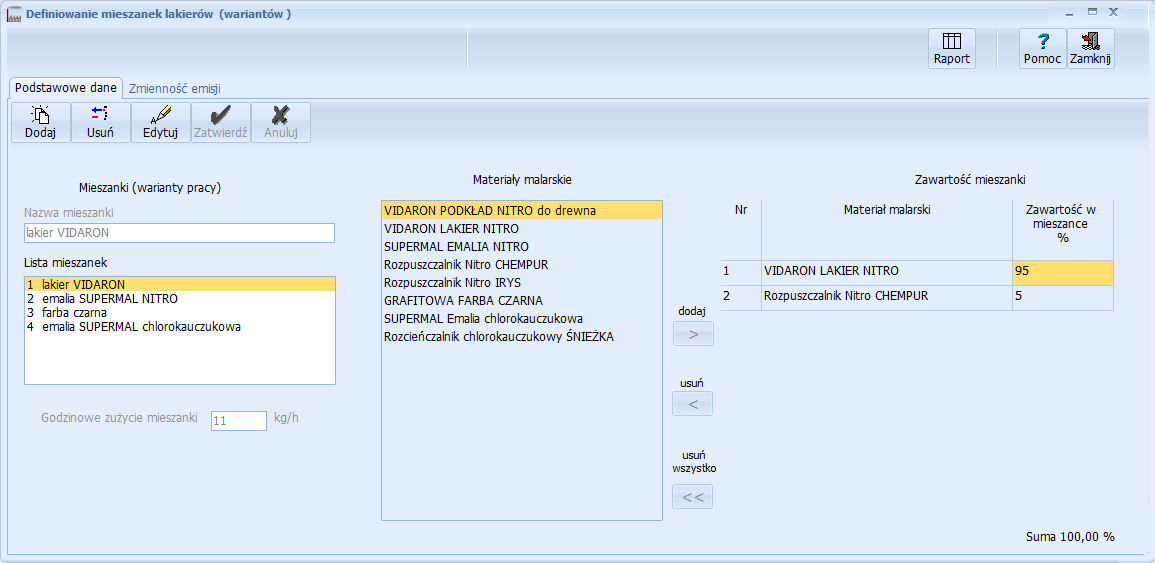Screen dimensions: 1155x563
Task: Select mixture emalia SUPERMAL NITRO
Action: 180,298
